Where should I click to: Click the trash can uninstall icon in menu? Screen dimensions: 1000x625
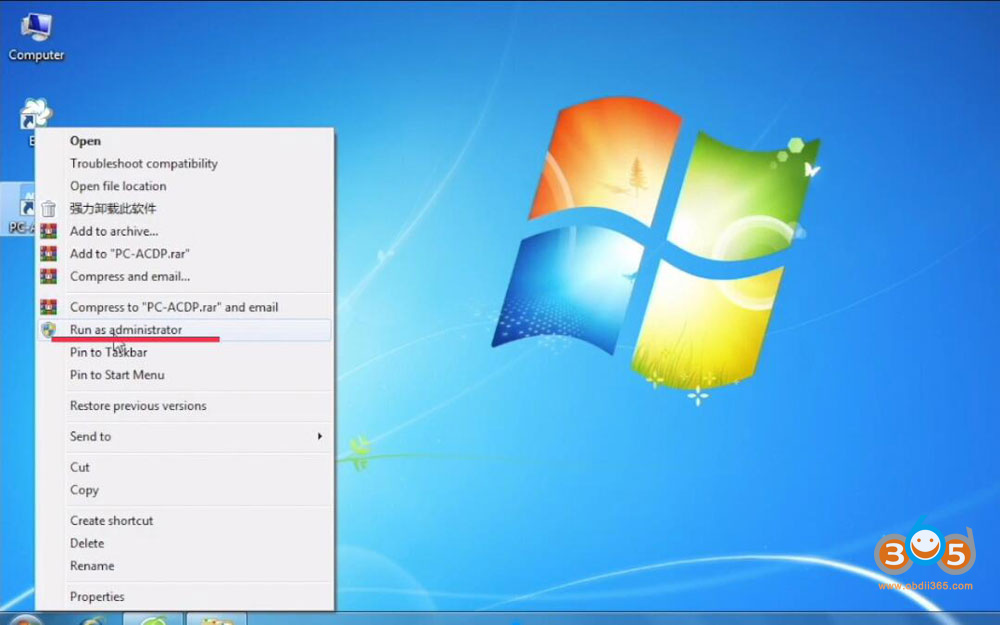[x=48, y=209]
